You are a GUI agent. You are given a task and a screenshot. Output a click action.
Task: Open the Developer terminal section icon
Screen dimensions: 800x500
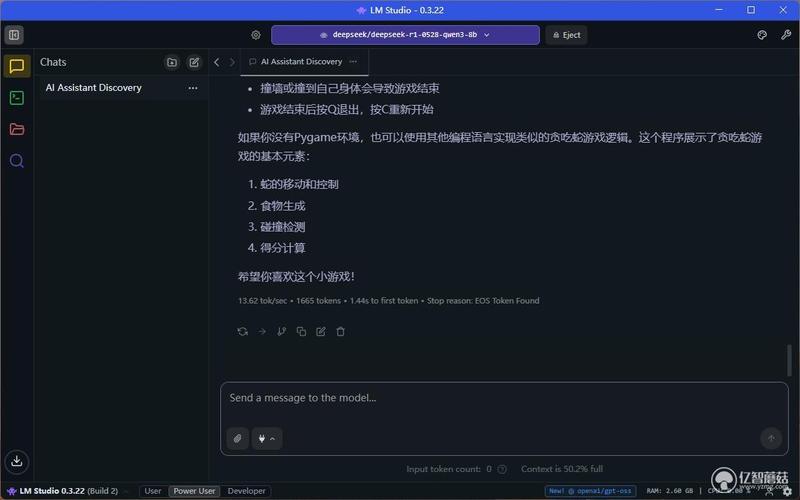pos(17,97)
